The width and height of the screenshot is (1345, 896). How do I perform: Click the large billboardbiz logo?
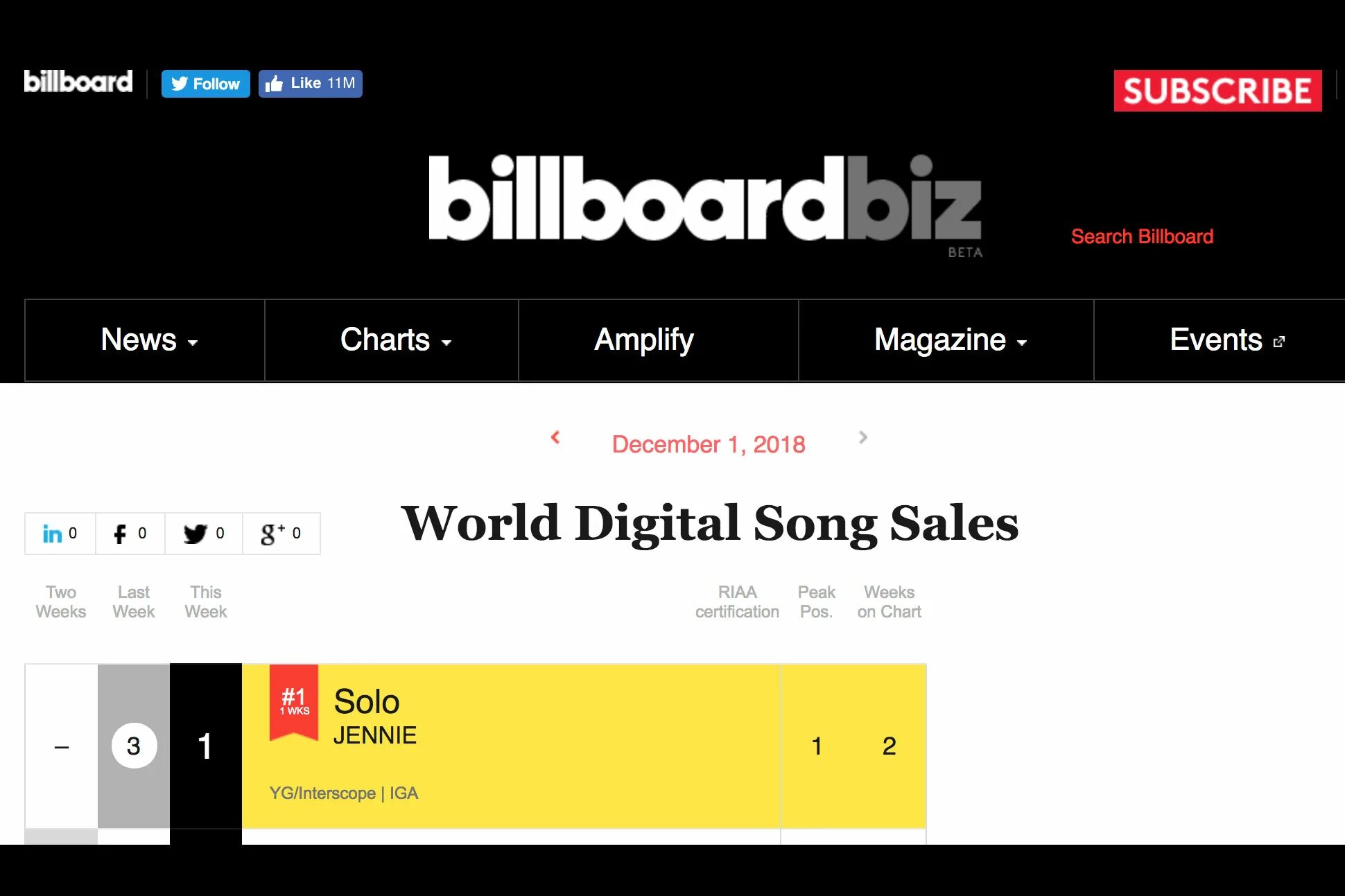pos(704,200)
